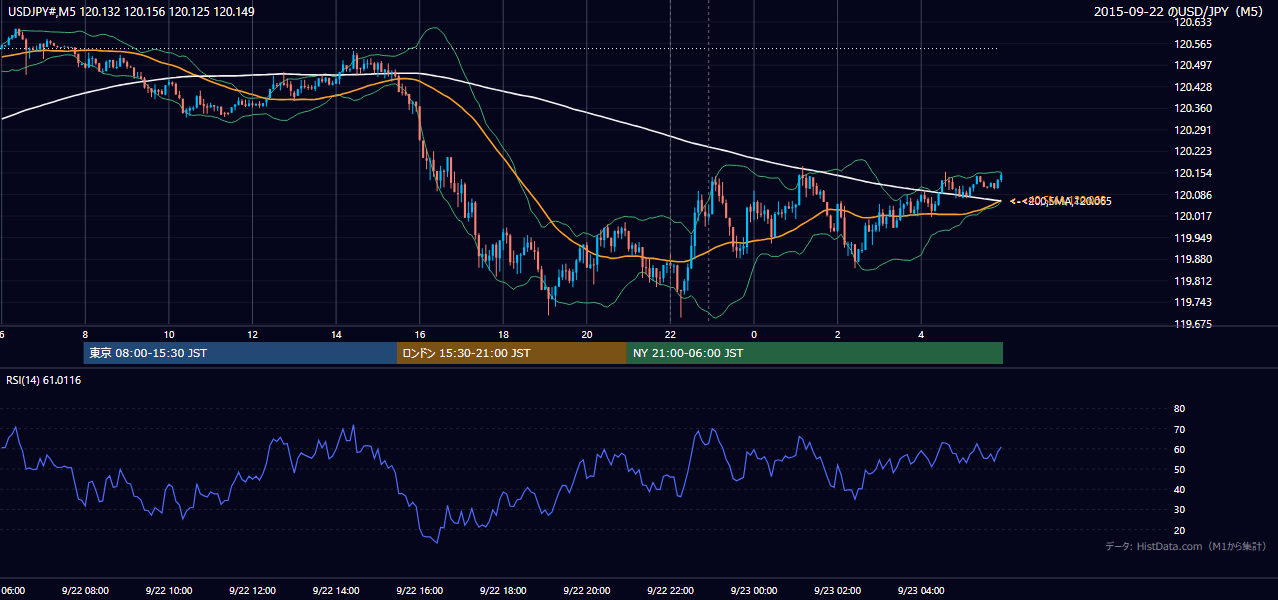1278x600 pixels.
Task: Click the bottom date label 9/22 08:00
Action: [84, 591]
